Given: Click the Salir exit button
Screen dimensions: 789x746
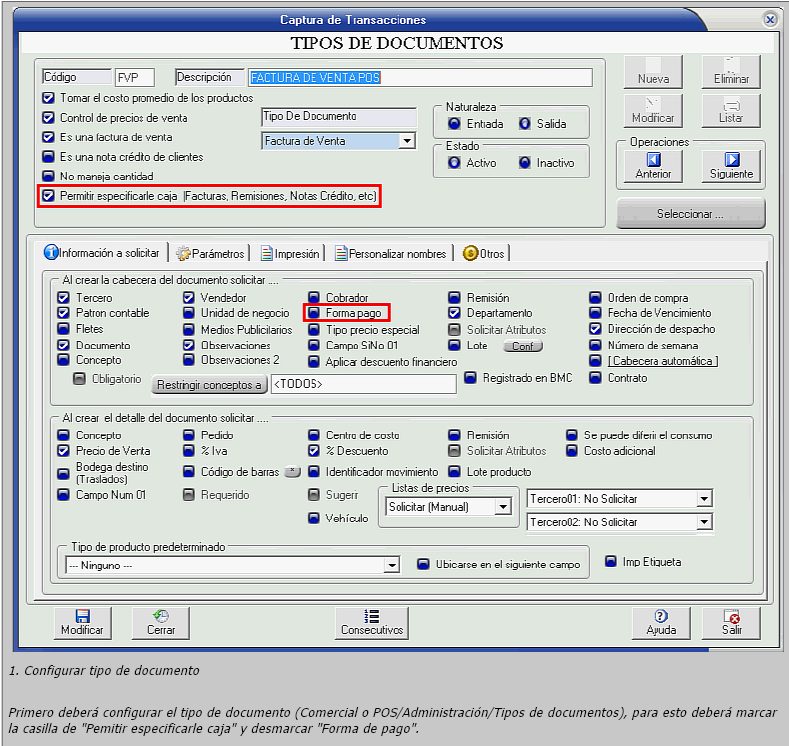Looking at the screenshot, I should 731,622.
